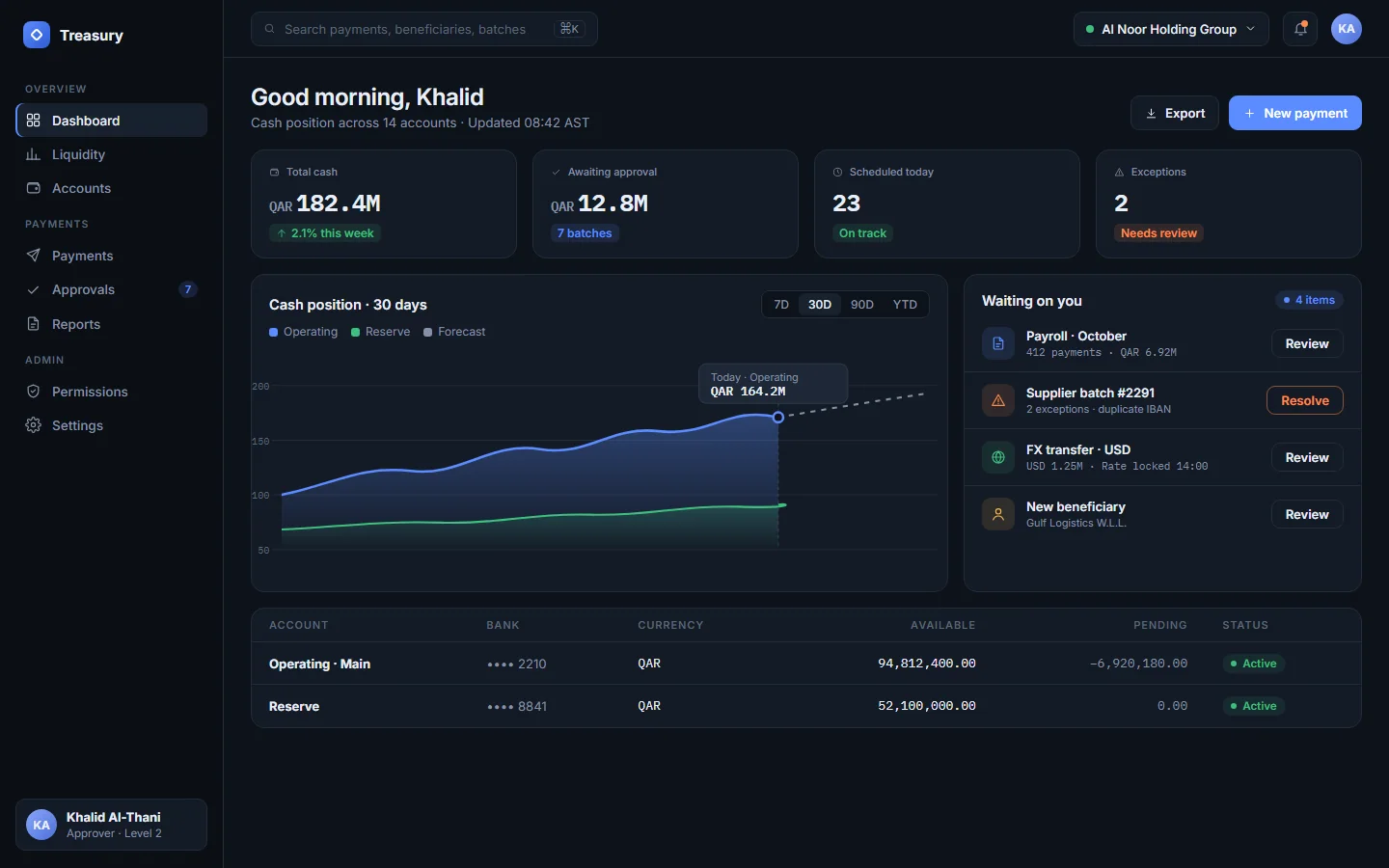This screenshot has width=1389, height=868.
Task: Click the Awaiting approval check icon
Action: tap(556, 172)
